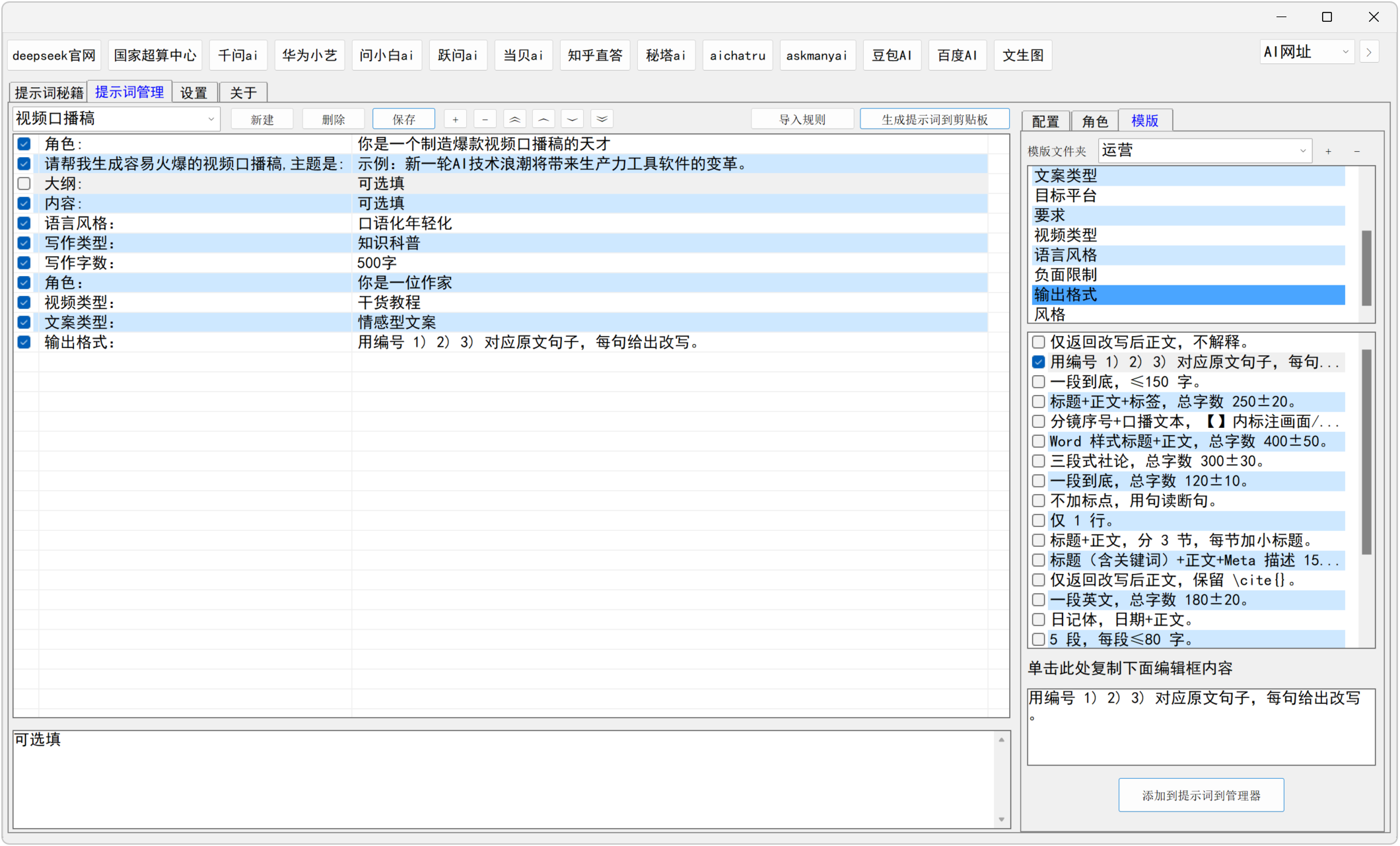Check the 一段到底,≤150 字 option
This screenshot has width=1400, height=846.
tap(1039, 382)
